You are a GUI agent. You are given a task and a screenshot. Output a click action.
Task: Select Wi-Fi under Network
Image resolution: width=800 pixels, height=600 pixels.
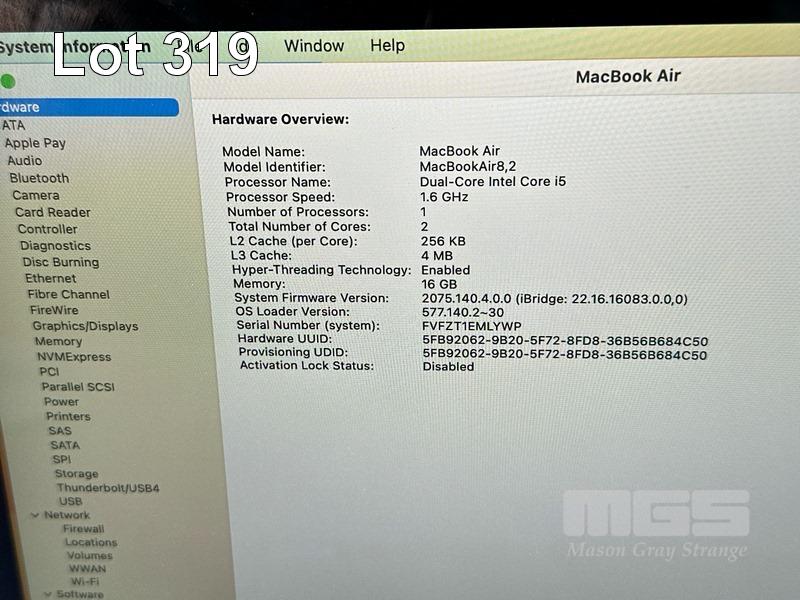point(84,581)
